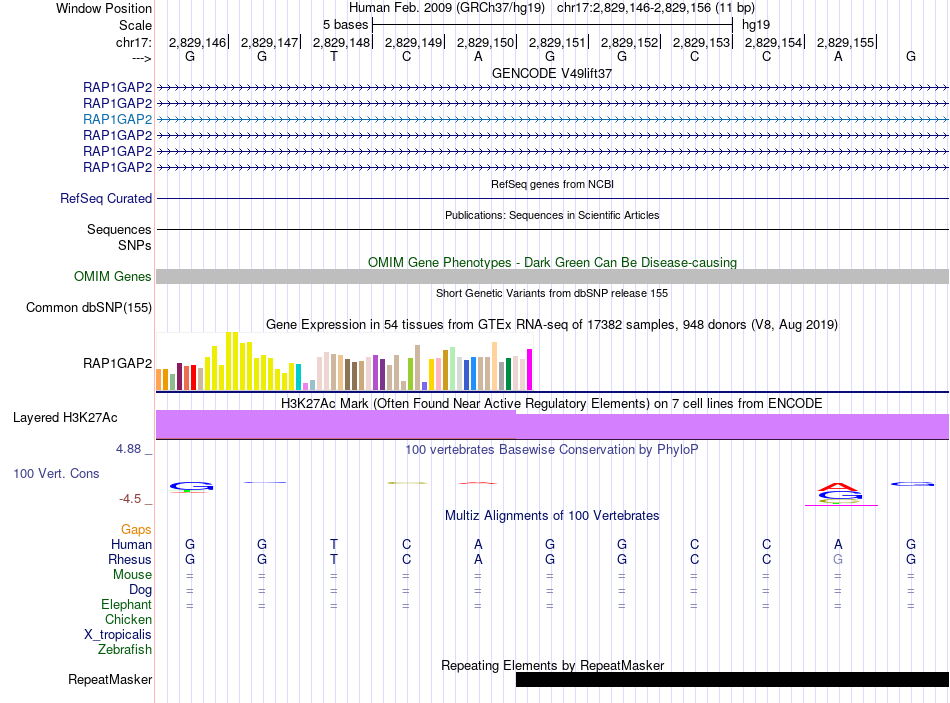This screenshot has height=703, width=950.
Task: Click the Mouse species label
Action: click(133, 575)
